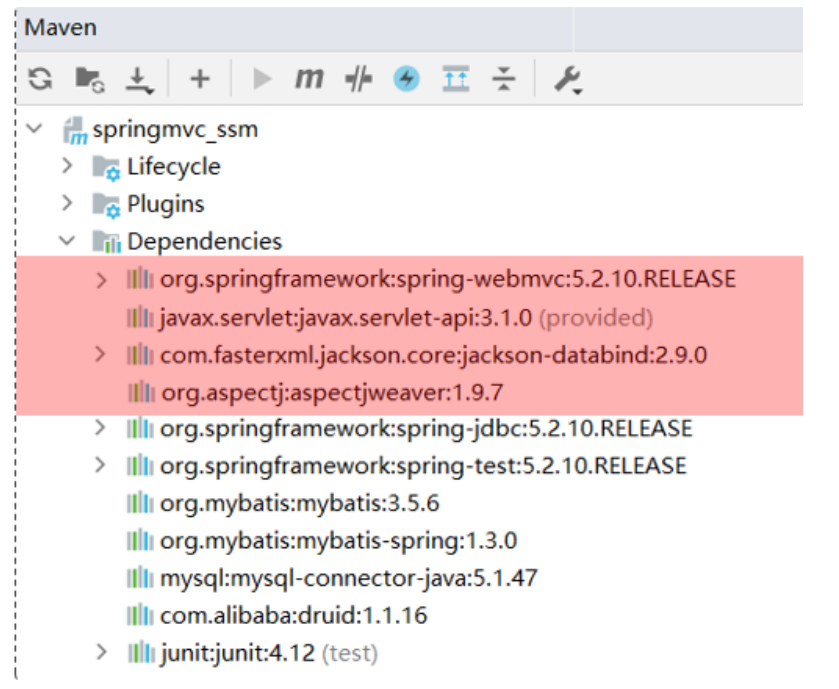Expand the Plugins node
This screenshot has width=839, height=689.
67,203
